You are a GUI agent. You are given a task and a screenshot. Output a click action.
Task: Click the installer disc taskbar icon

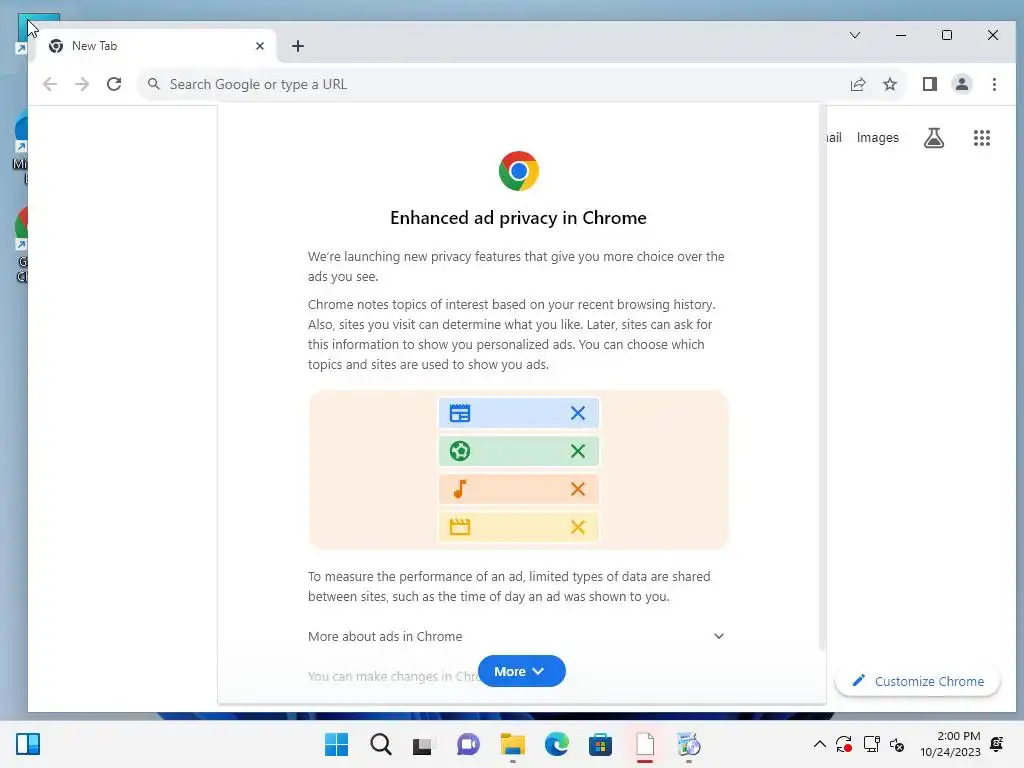(x=688, y=744)
